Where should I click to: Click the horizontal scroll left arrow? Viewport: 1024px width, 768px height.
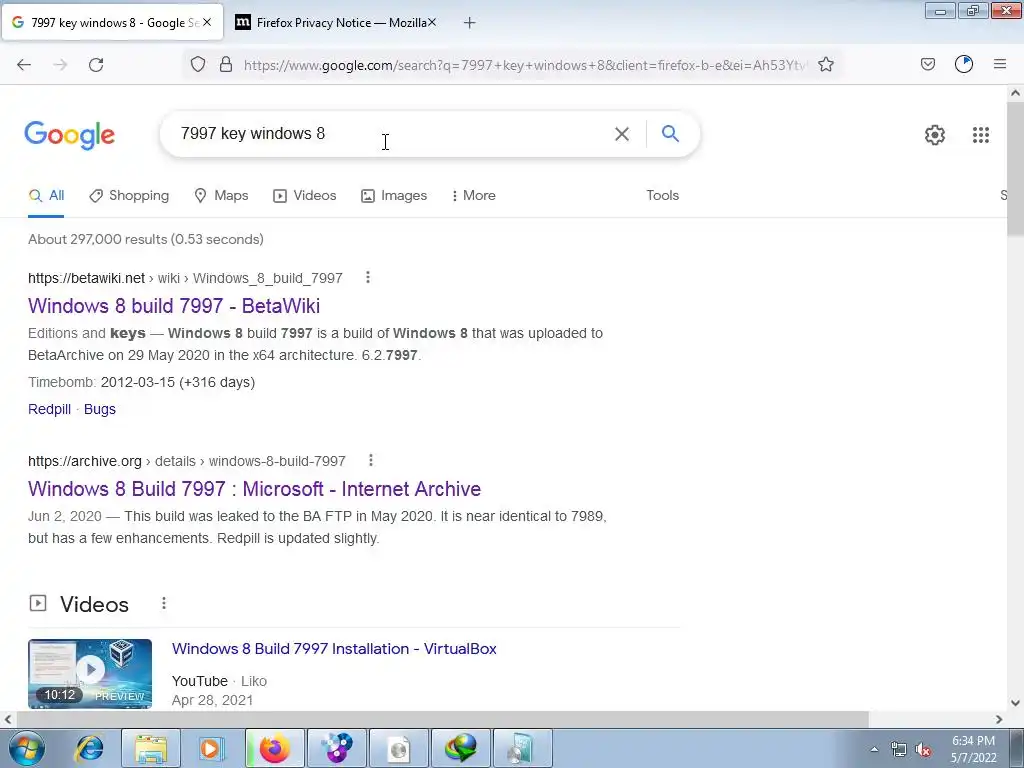[x=8, y=719]
